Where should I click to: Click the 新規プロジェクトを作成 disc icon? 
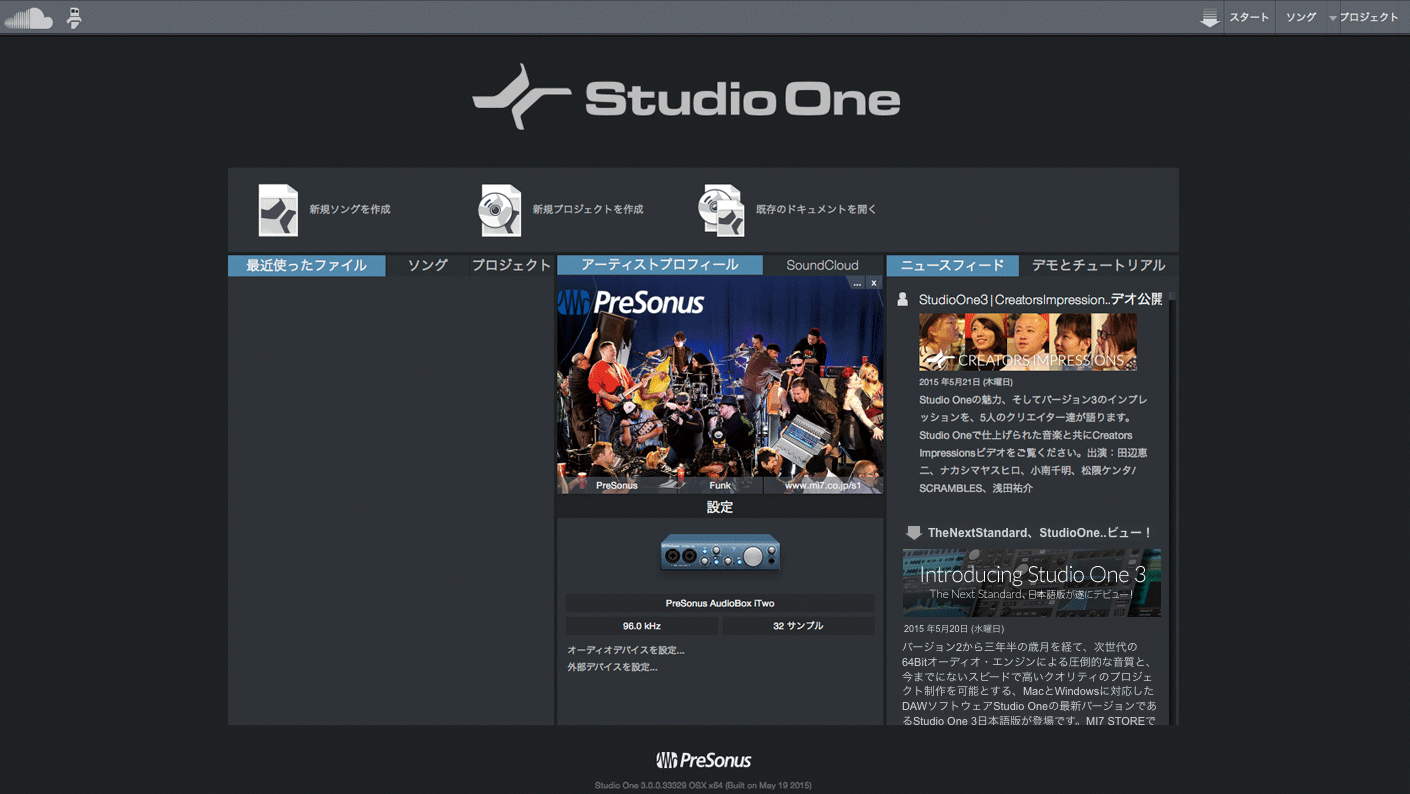pos(500,210)
